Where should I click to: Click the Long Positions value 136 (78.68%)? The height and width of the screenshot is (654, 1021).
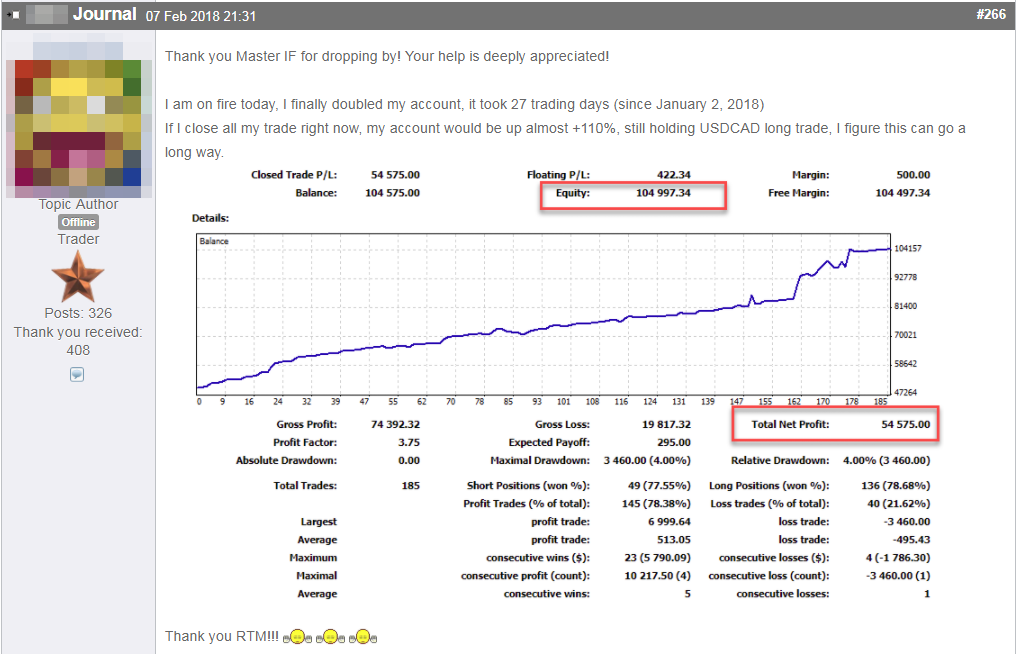point(895,485)
